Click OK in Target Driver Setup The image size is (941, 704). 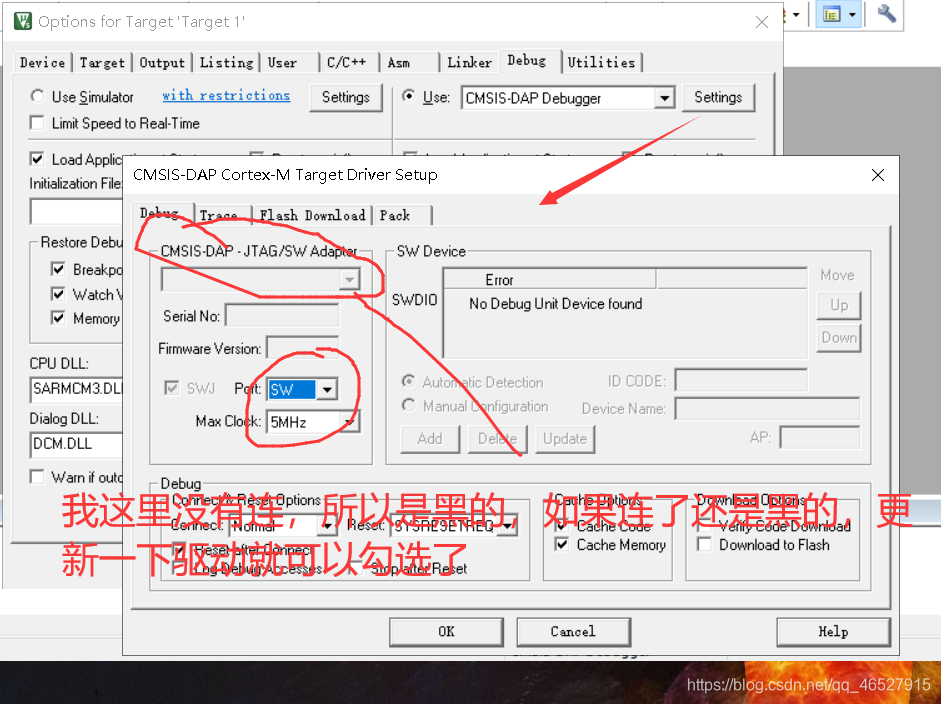(446, 631)
